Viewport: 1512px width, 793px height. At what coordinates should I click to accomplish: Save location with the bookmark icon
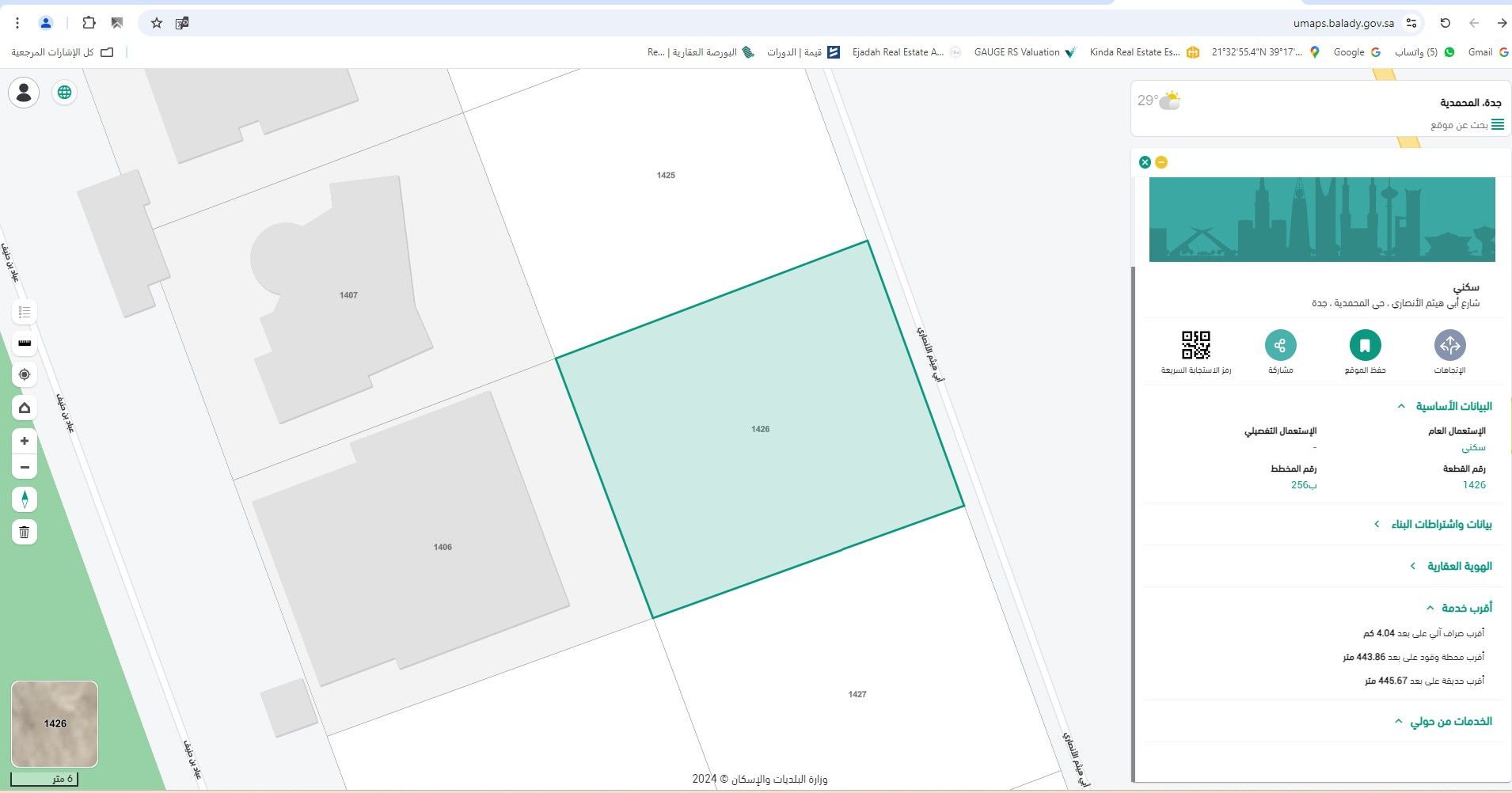1365,345
